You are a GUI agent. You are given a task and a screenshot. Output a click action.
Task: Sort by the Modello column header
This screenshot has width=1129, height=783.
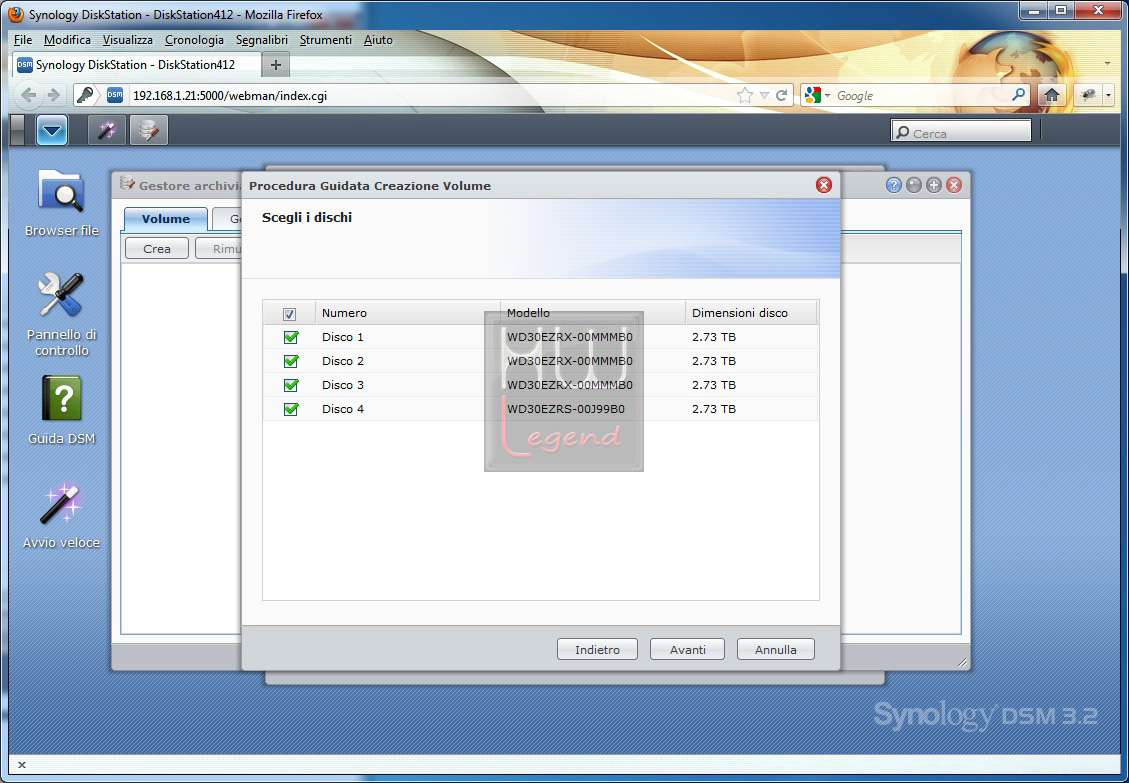pyautogui.click(x=593, y=313)
